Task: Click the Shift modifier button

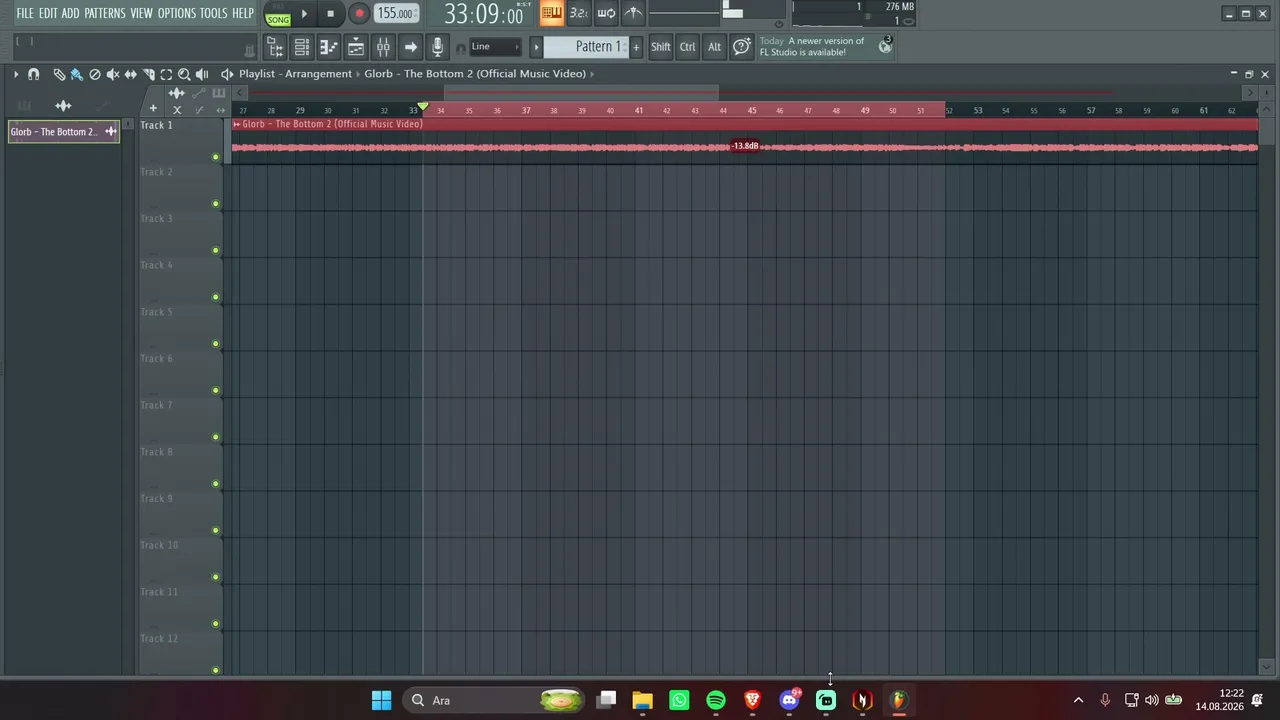Action: pyautogui.click(x=661, y=47)
